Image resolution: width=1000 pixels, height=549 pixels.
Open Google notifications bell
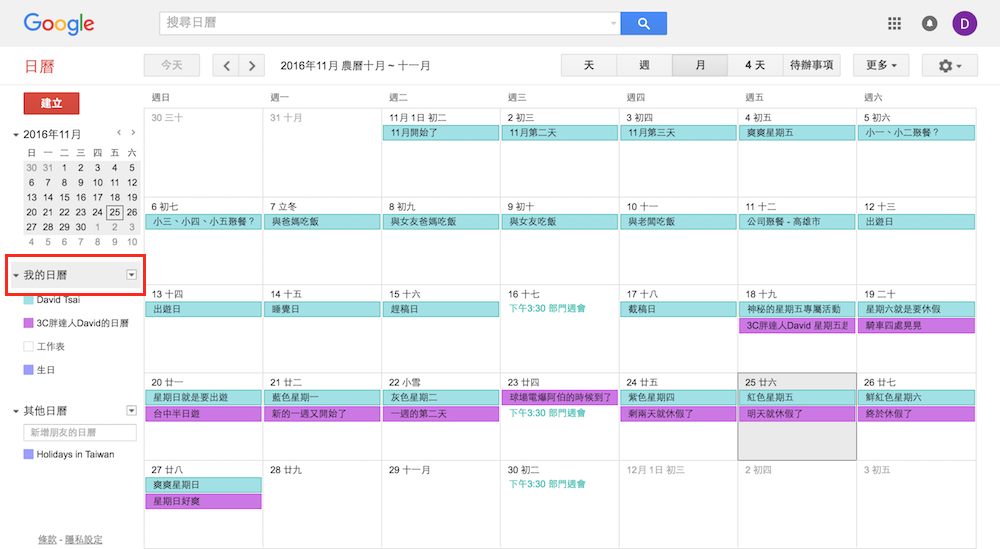pyautogui.click(x=930, y=24)
